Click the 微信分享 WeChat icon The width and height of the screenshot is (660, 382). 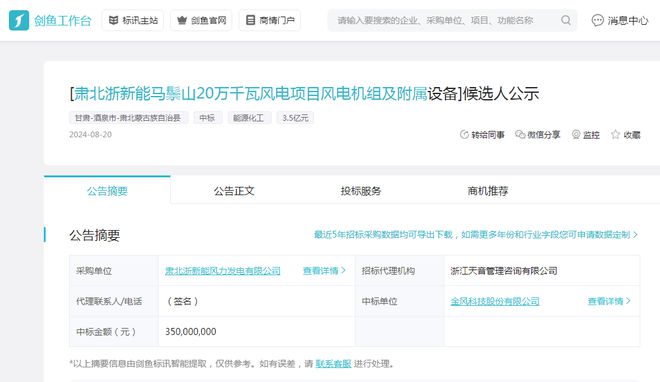(520, 135)
